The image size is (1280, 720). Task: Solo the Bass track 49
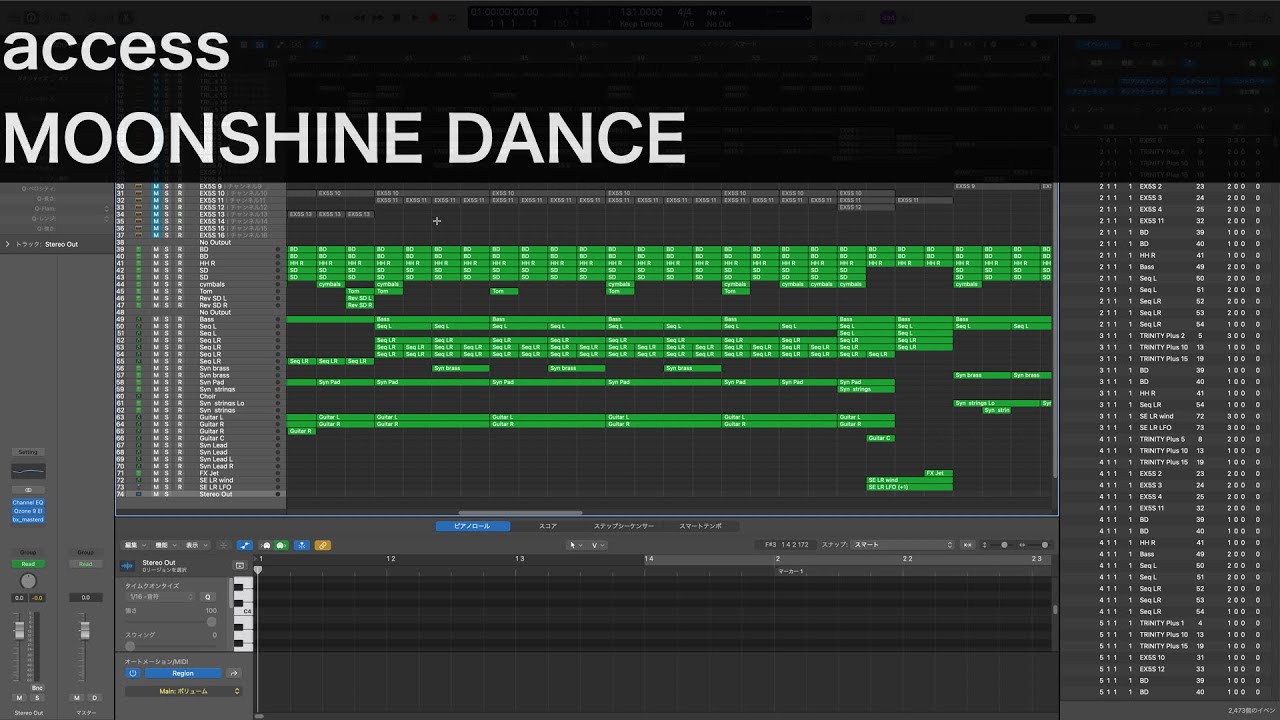(167, 320)
